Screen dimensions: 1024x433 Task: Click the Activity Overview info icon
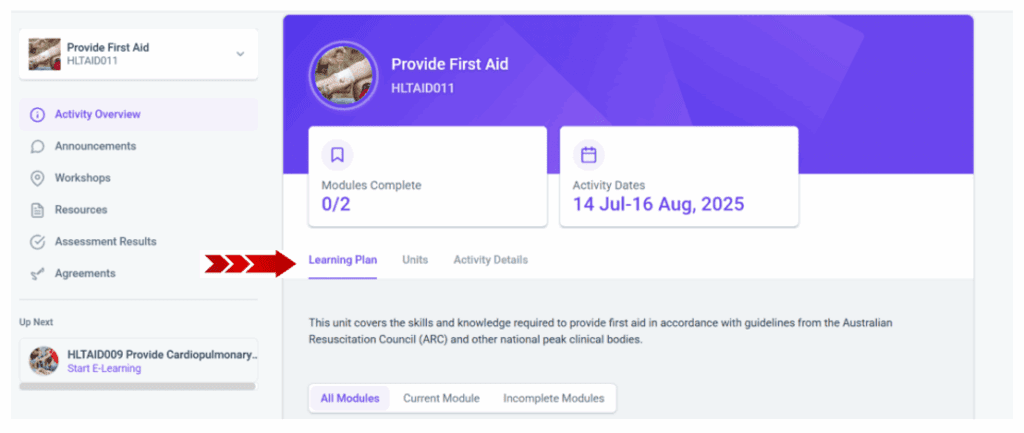tap(38, 115)
